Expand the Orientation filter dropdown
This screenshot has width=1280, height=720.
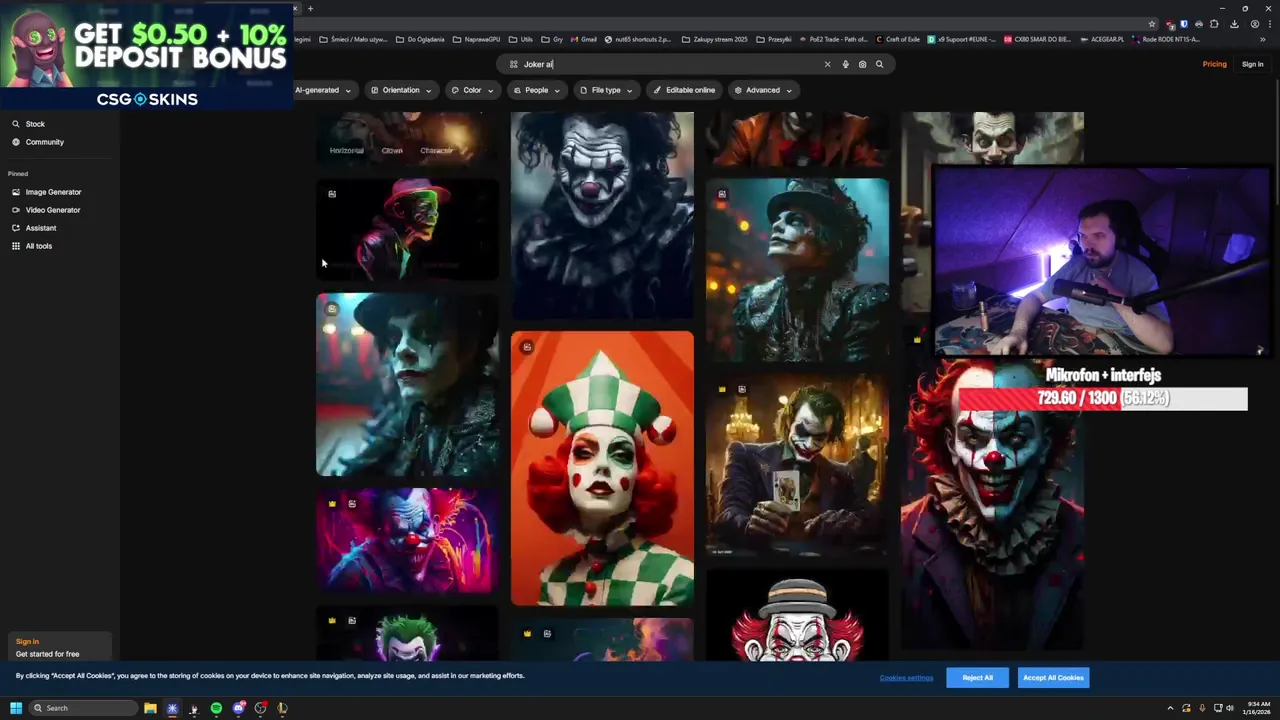tap(401, 90)
